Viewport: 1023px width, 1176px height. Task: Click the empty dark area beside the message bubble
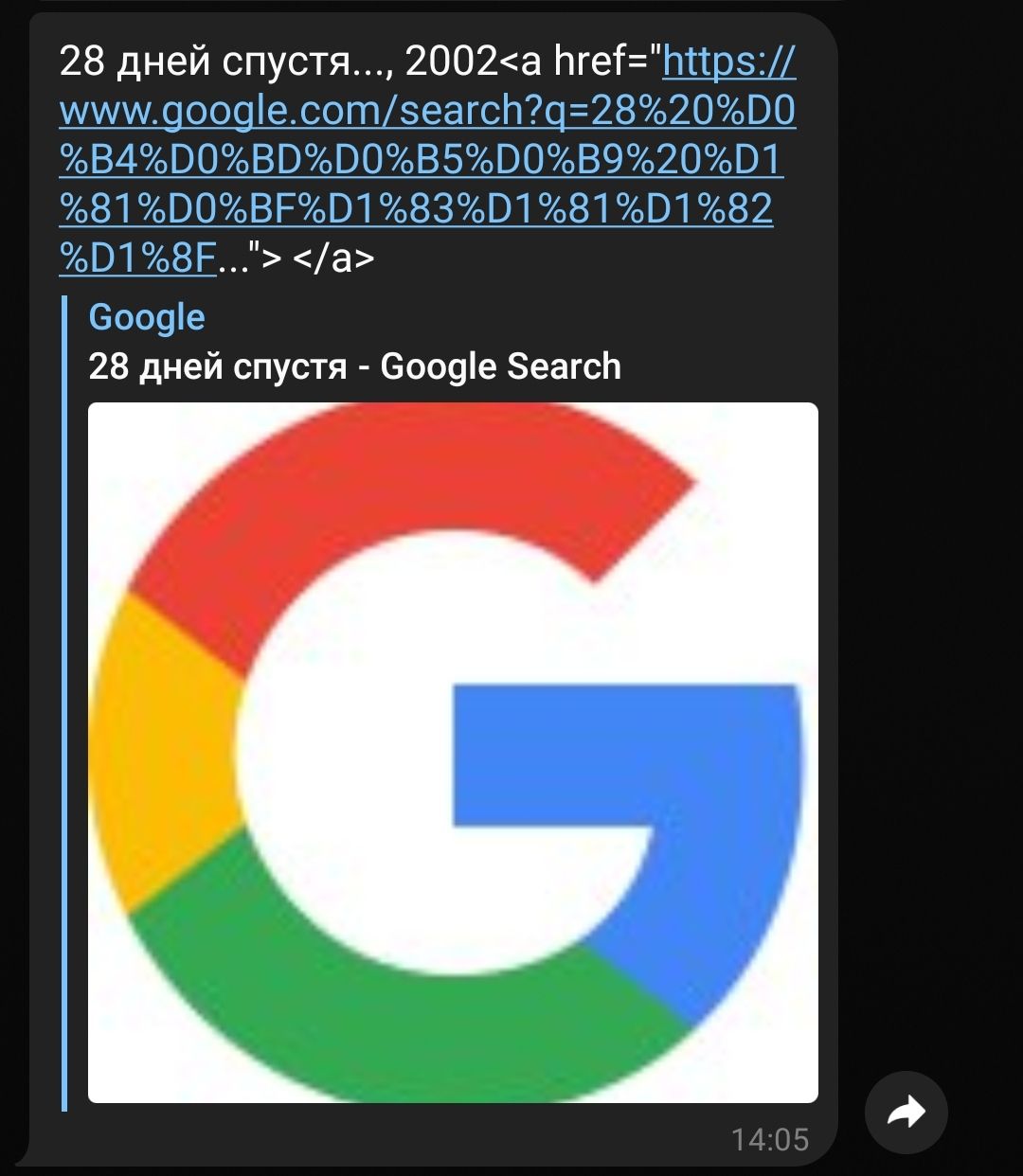[928, 568]
